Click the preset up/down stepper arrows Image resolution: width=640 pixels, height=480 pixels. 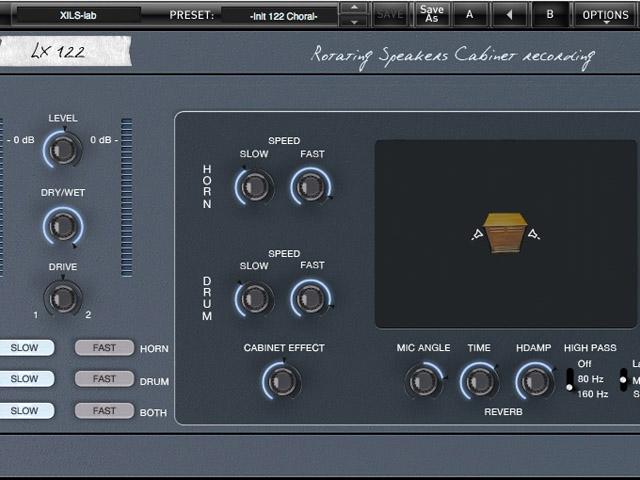pyautogui.click(x=353, y=15)
